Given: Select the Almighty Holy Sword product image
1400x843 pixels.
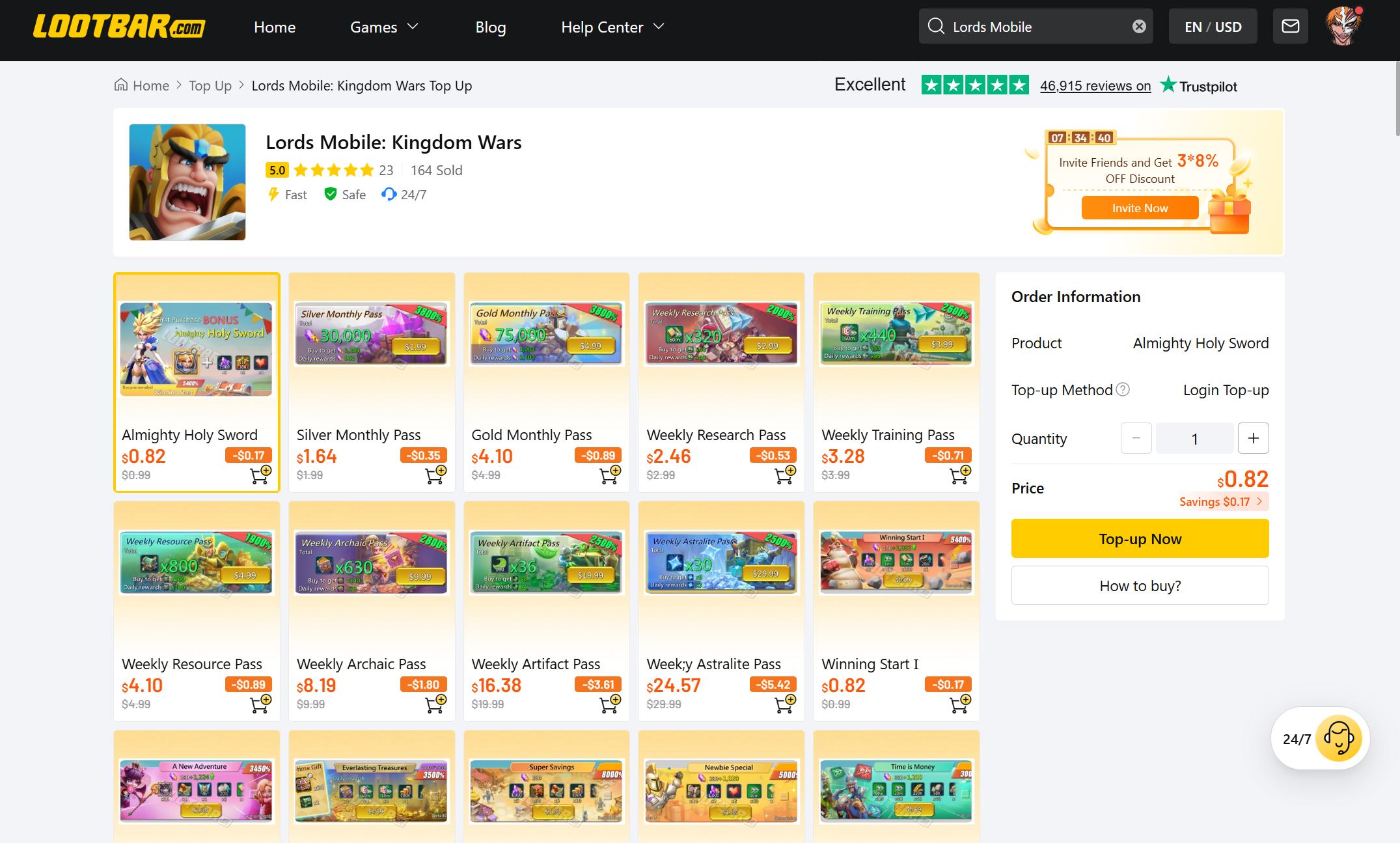Looking at the screenshot, I should click(x=197, y=349).
